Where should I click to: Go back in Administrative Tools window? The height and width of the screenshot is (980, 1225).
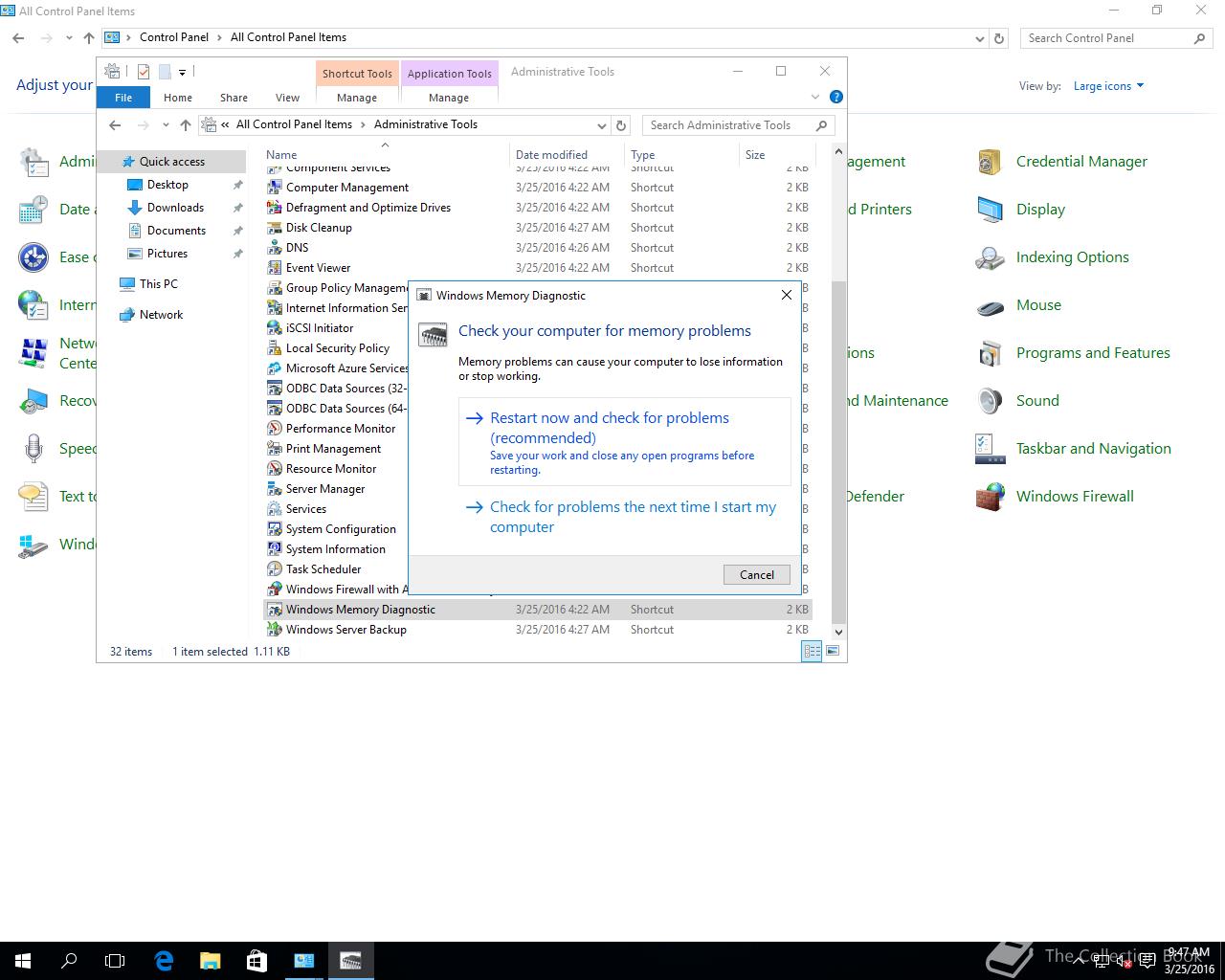(115, 125)
